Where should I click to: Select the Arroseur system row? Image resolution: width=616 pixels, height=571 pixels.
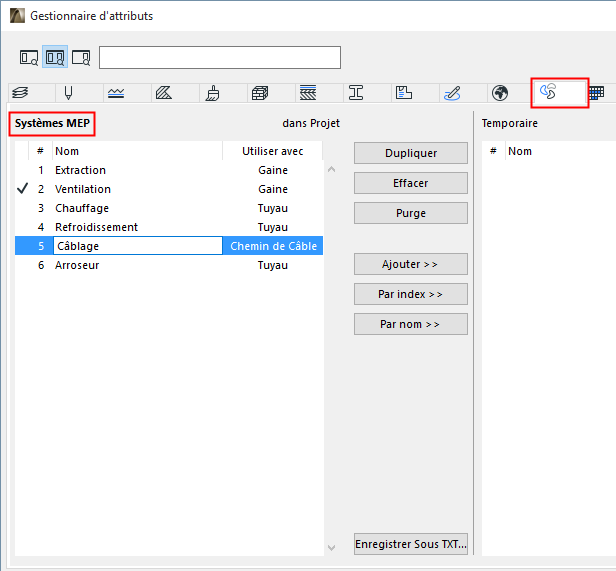tap(169, 265)
